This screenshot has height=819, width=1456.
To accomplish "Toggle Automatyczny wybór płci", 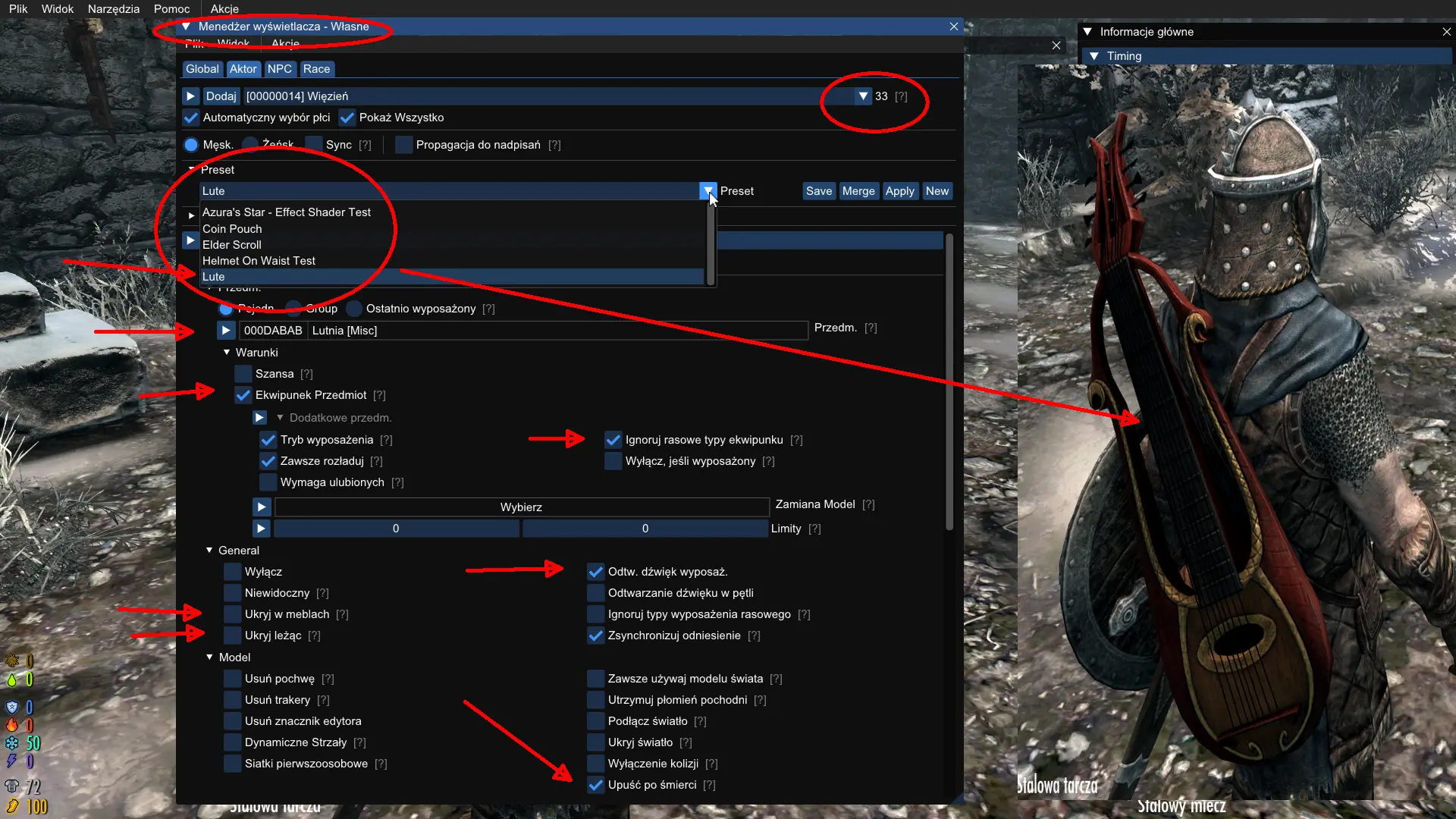I will pyautogui.click(x=191, y=118).
